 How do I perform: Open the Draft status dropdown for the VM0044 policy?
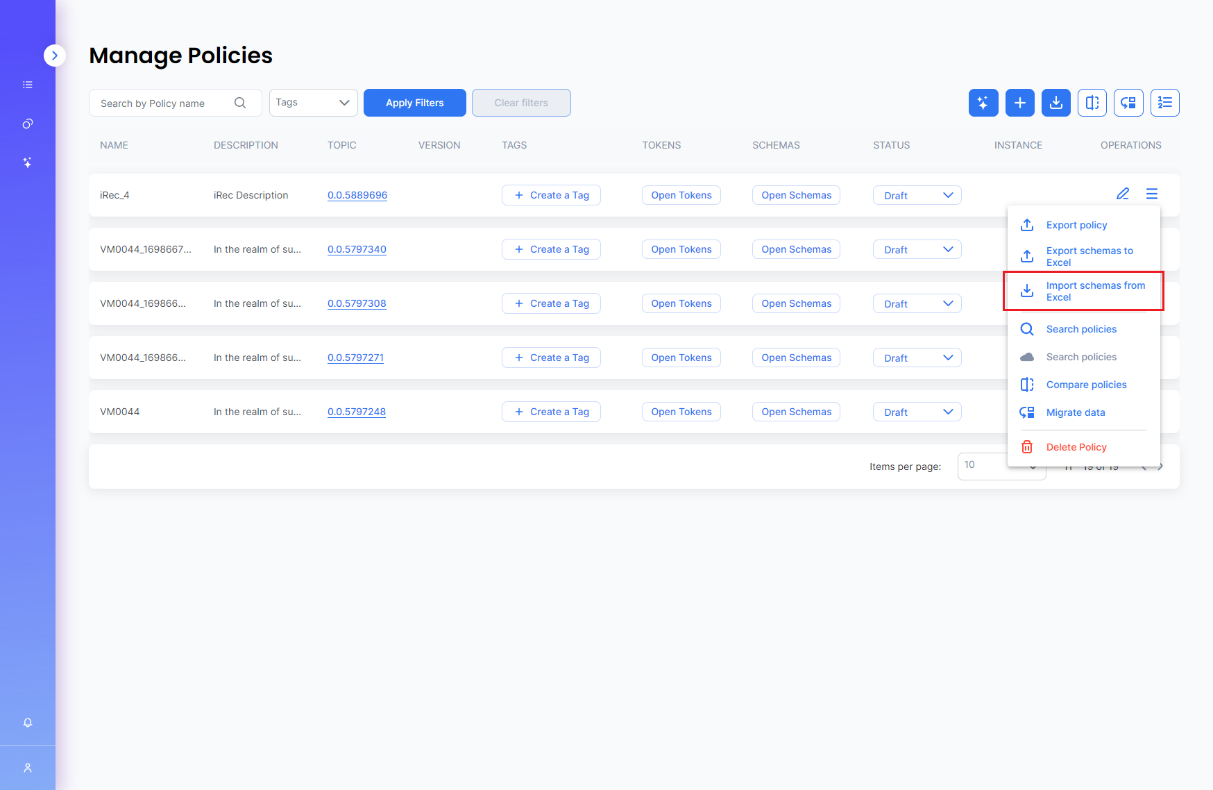click(916, 411)
